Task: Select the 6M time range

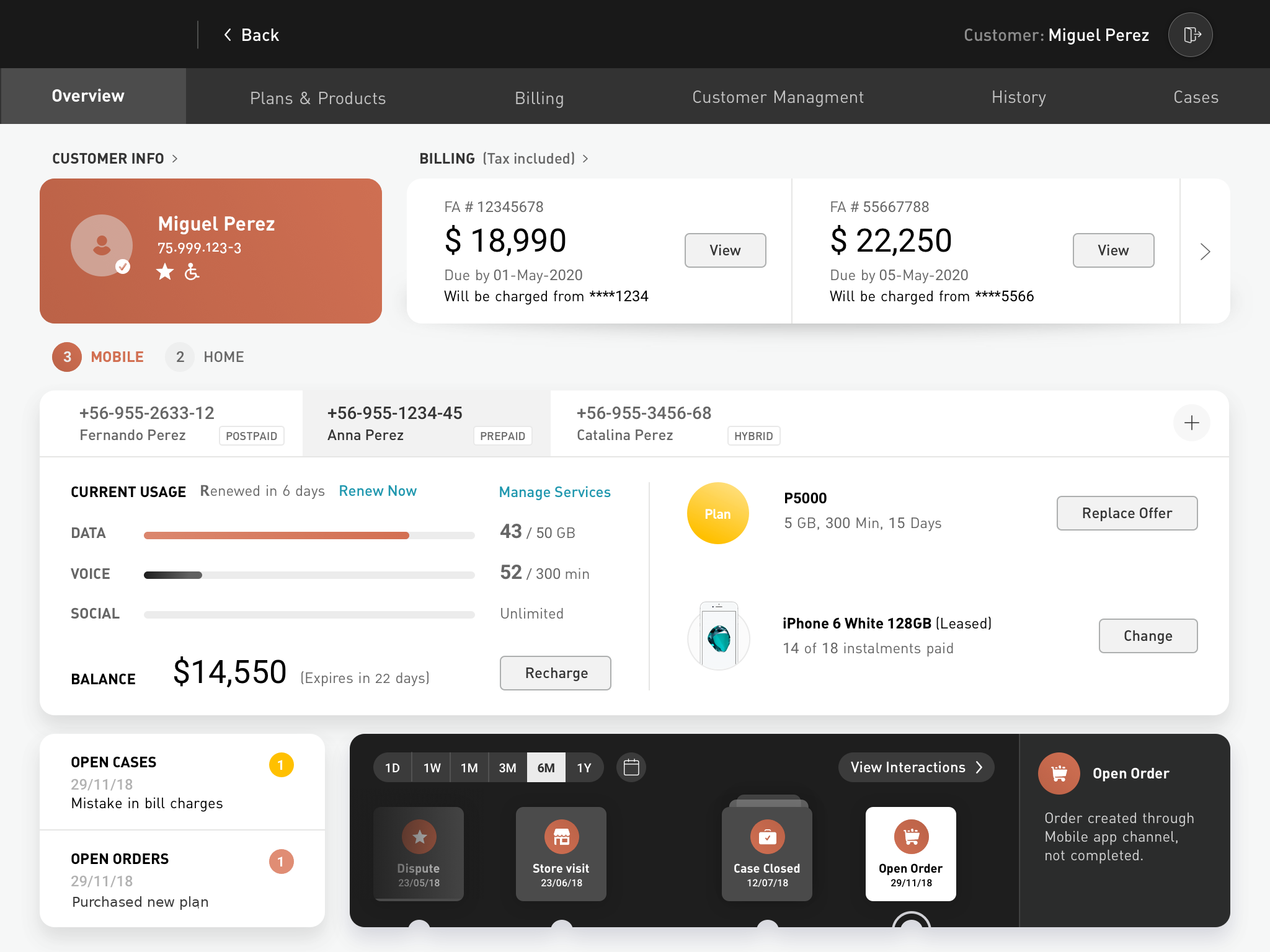Action: (546, 768)
